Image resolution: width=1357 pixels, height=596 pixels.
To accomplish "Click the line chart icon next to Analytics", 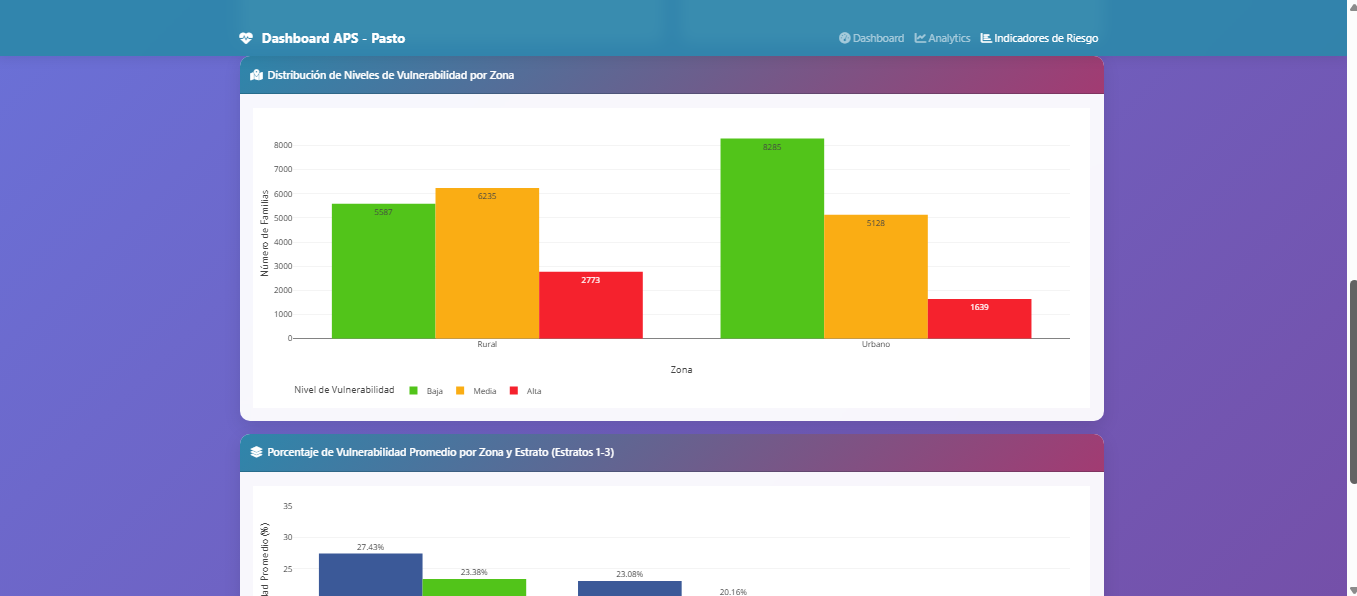I will 920,38.
